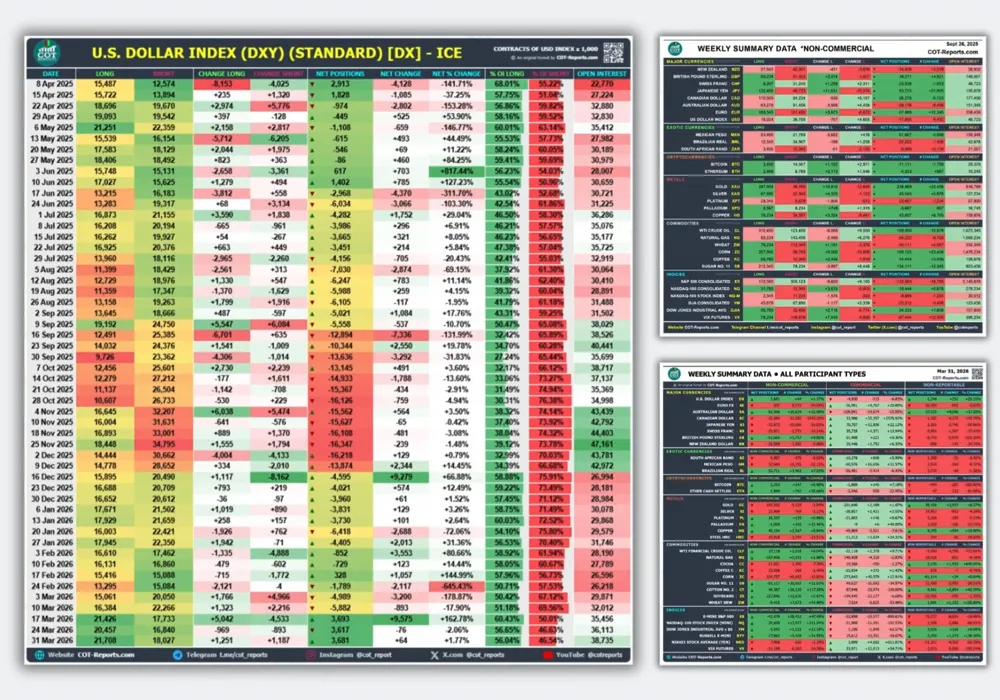Screen dimensions: 1000x700
Task: Click the 34,795 short value for 25 Nov 2025
Action: [x=163, y=444]
